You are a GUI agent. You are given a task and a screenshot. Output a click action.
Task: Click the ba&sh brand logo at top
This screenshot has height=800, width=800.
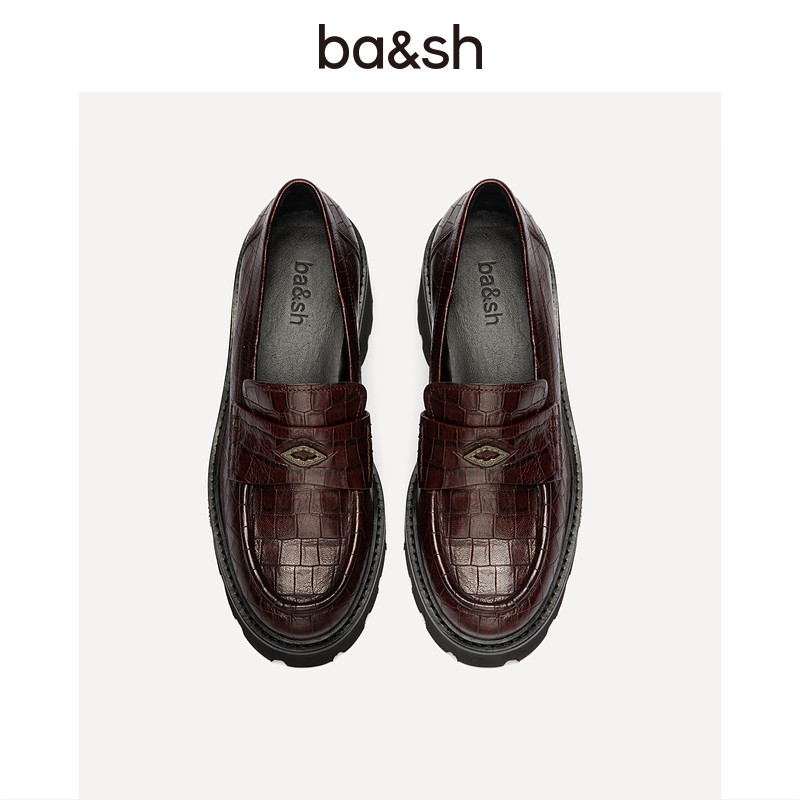pos(400,46)
